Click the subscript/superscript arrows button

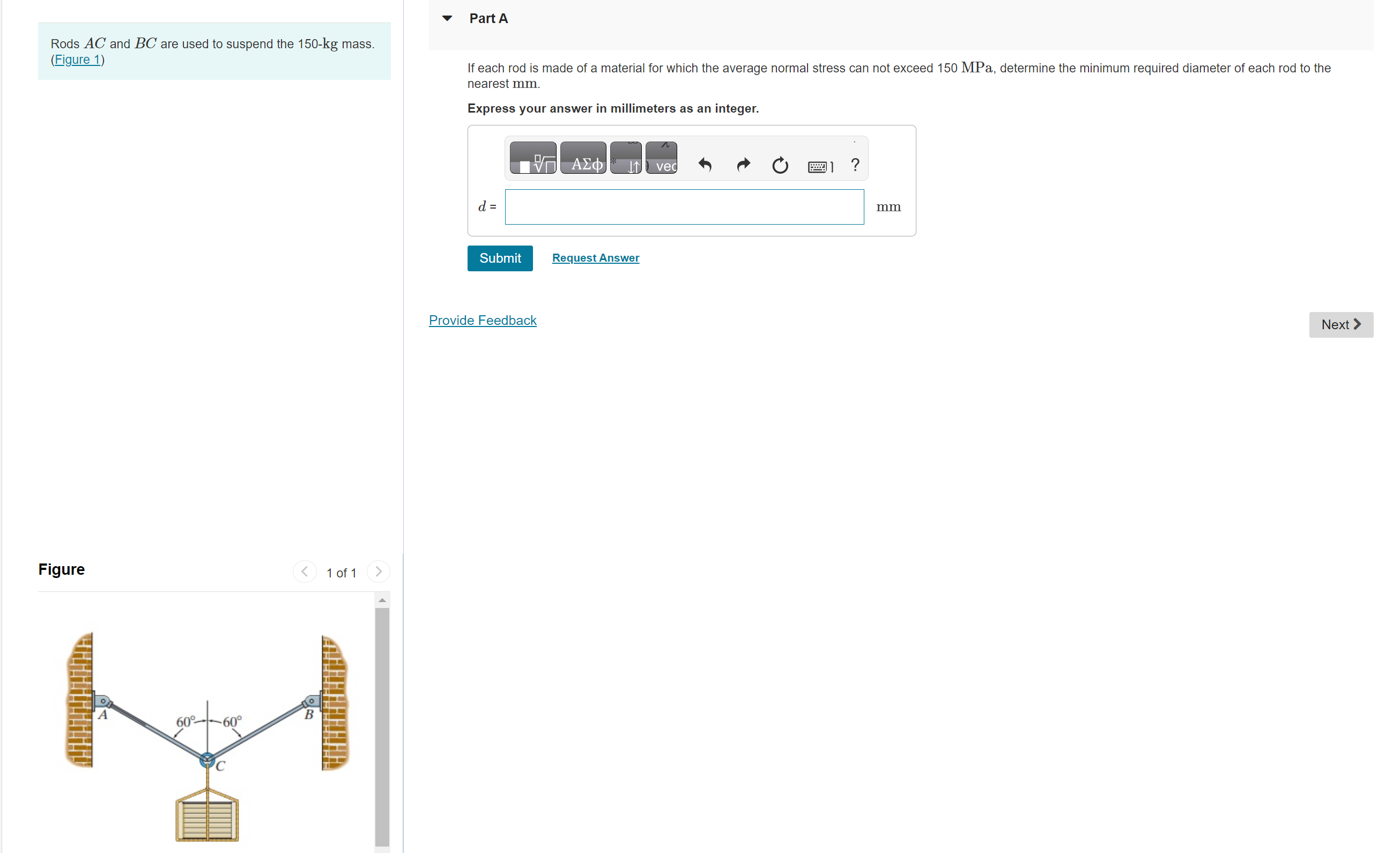click(x=626, y=158)
